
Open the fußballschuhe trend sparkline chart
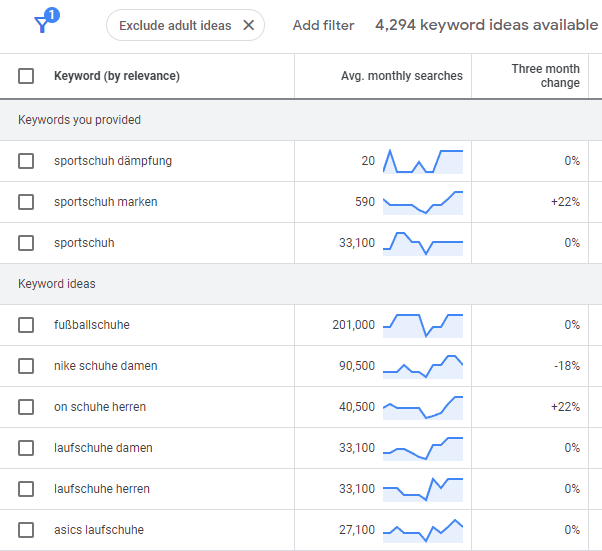tap(423, 325)
